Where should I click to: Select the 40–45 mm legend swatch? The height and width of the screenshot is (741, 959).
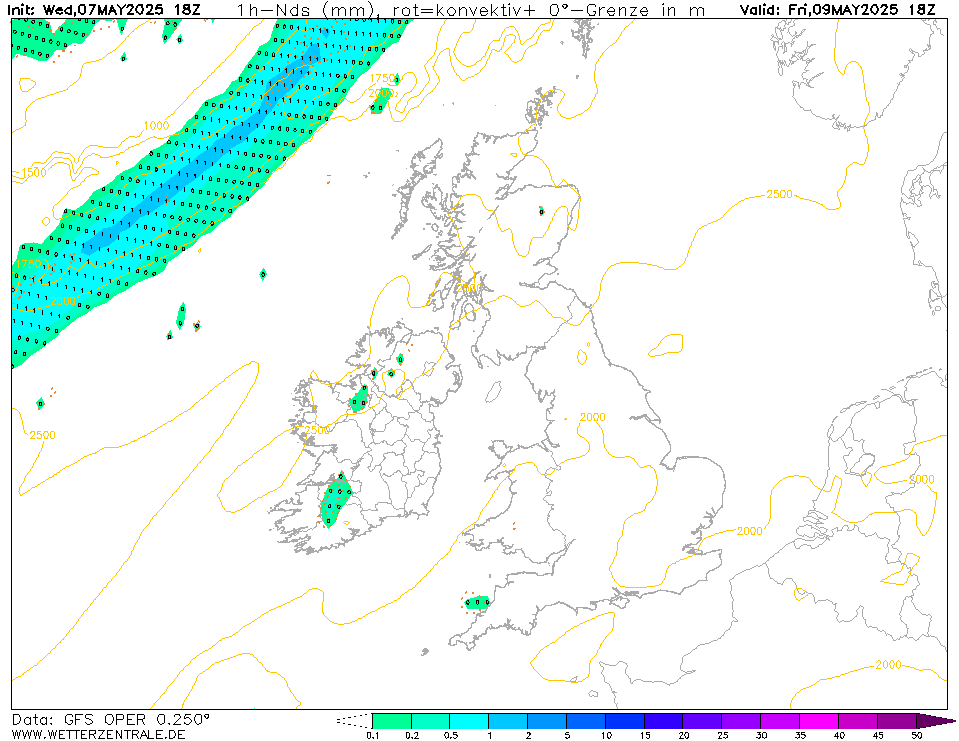coord(857,721)
